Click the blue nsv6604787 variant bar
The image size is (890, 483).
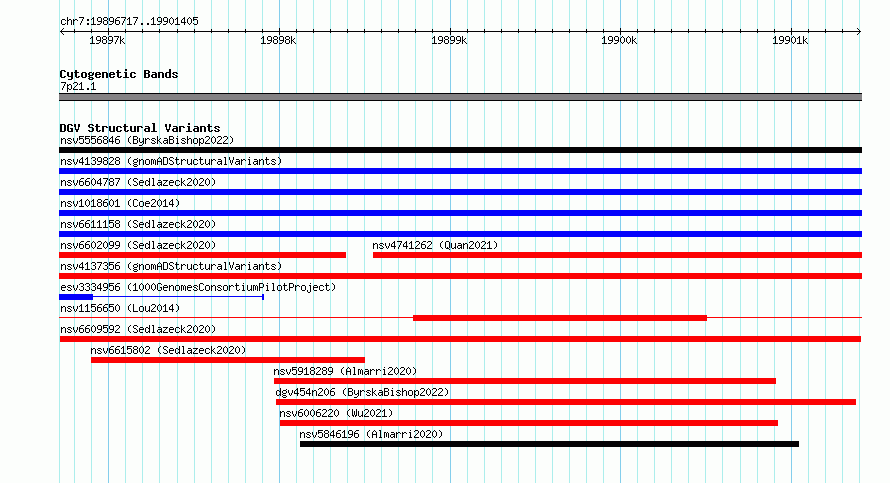pyautogui.click(x=460, y=192)
